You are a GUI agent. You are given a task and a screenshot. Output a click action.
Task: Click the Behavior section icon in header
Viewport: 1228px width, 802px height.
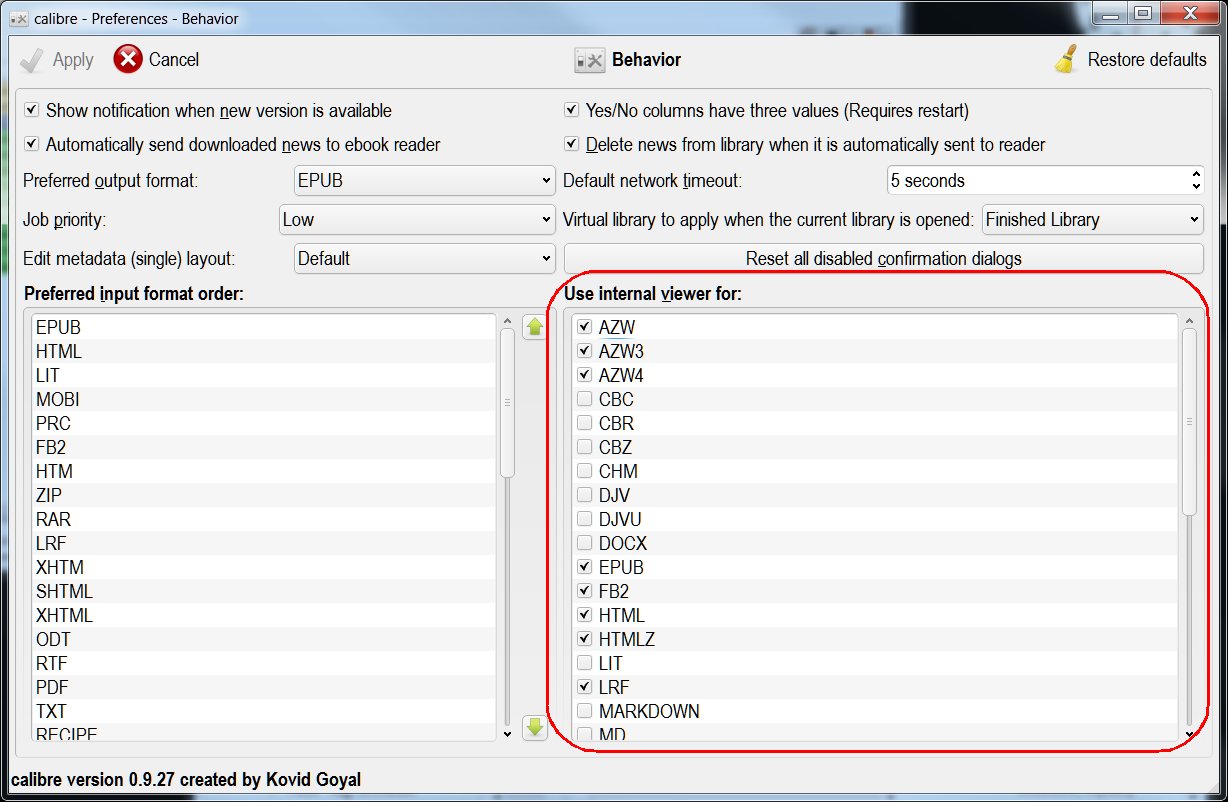click(x=589, y=60)
